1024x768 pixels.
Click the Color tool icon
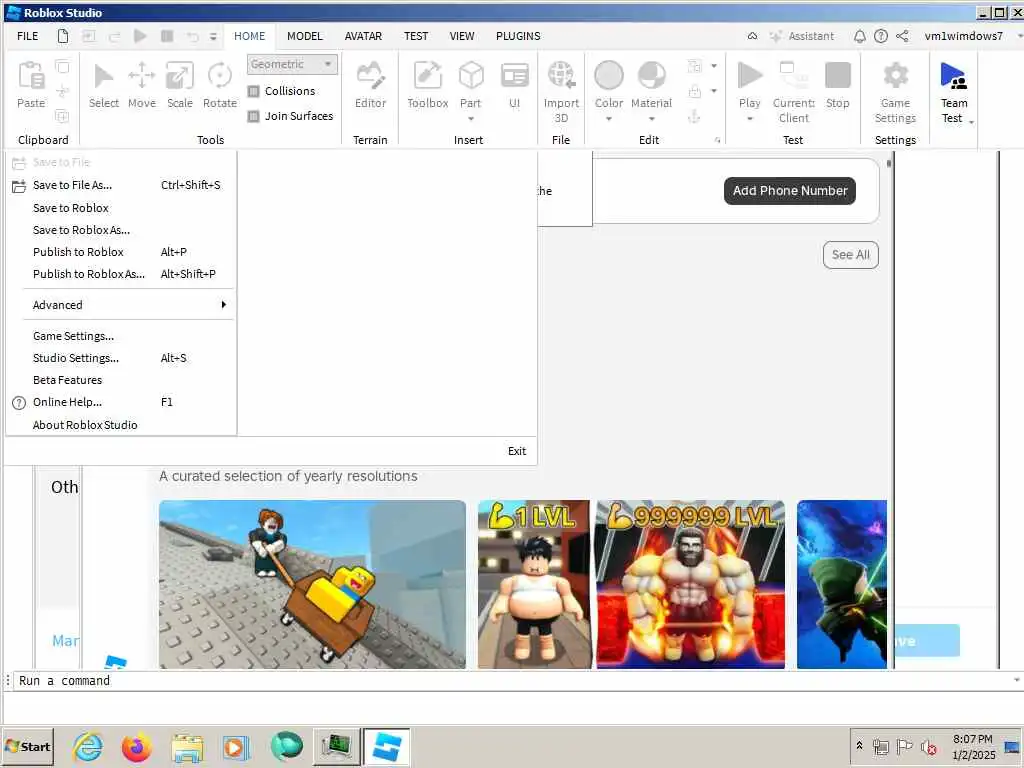point(609,76)
